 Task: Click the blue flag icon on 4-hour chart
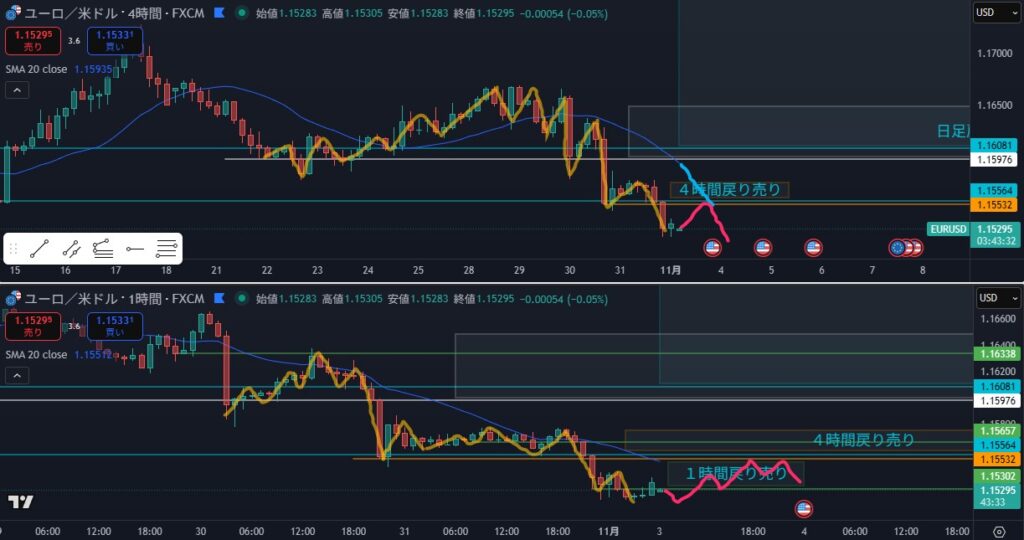tap(219, 15)
